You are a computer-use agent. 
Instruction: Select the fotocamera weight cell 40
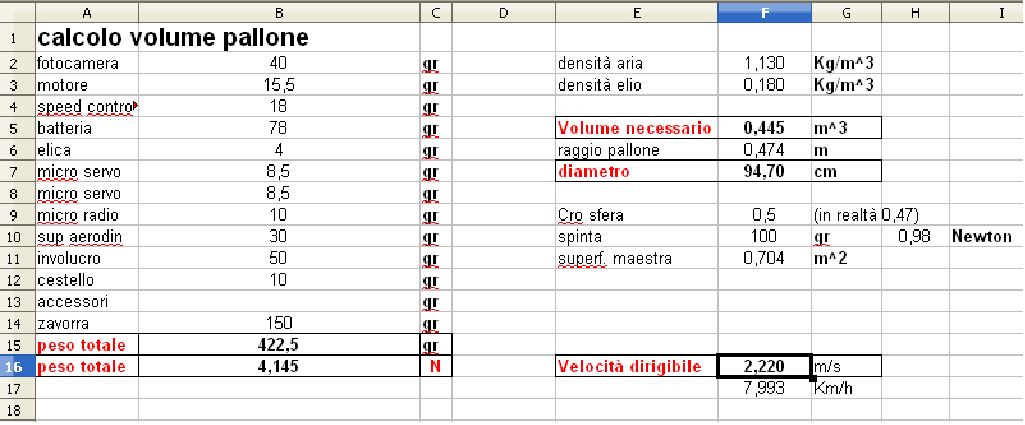tap(279, 64)
